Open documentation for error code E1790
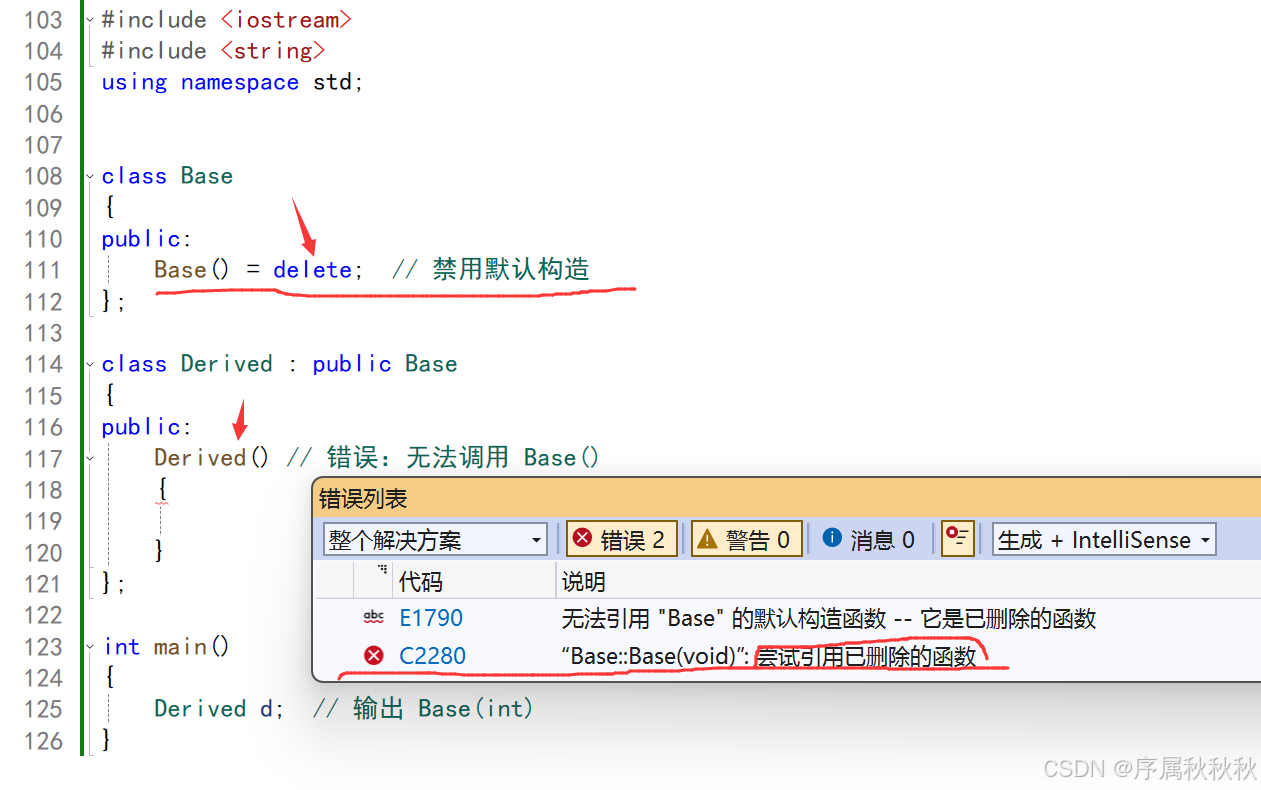The image size is (1261, 790). [x=431, y=617]
